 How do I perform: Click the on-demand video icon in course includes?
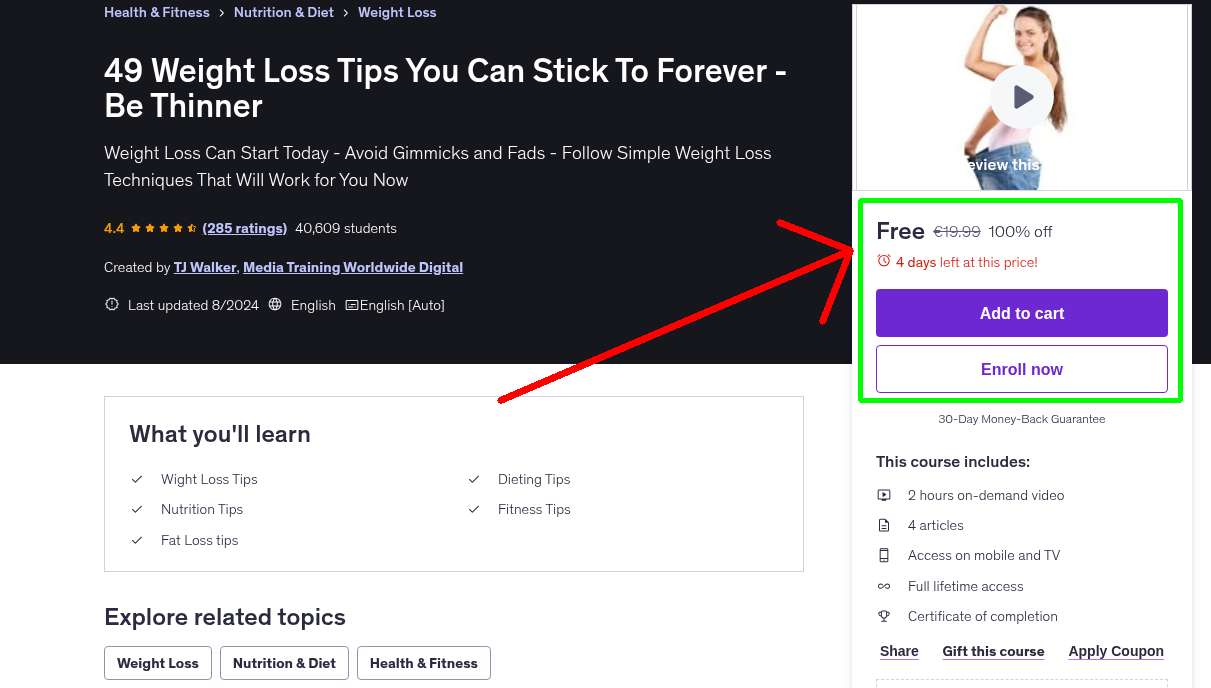(x=884, y=495)
